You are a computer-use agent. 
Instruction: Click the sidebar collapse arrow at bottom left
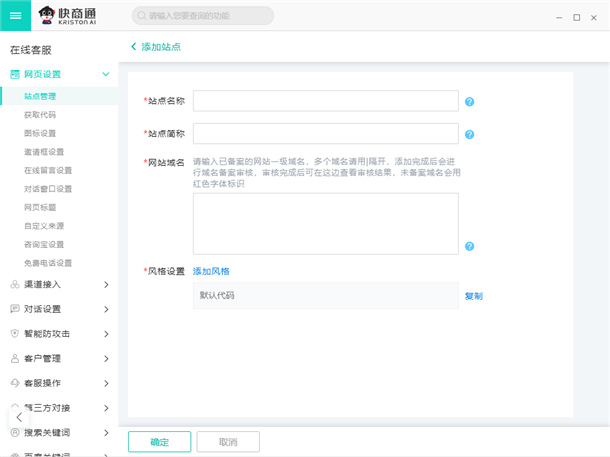tap(18, 417)
